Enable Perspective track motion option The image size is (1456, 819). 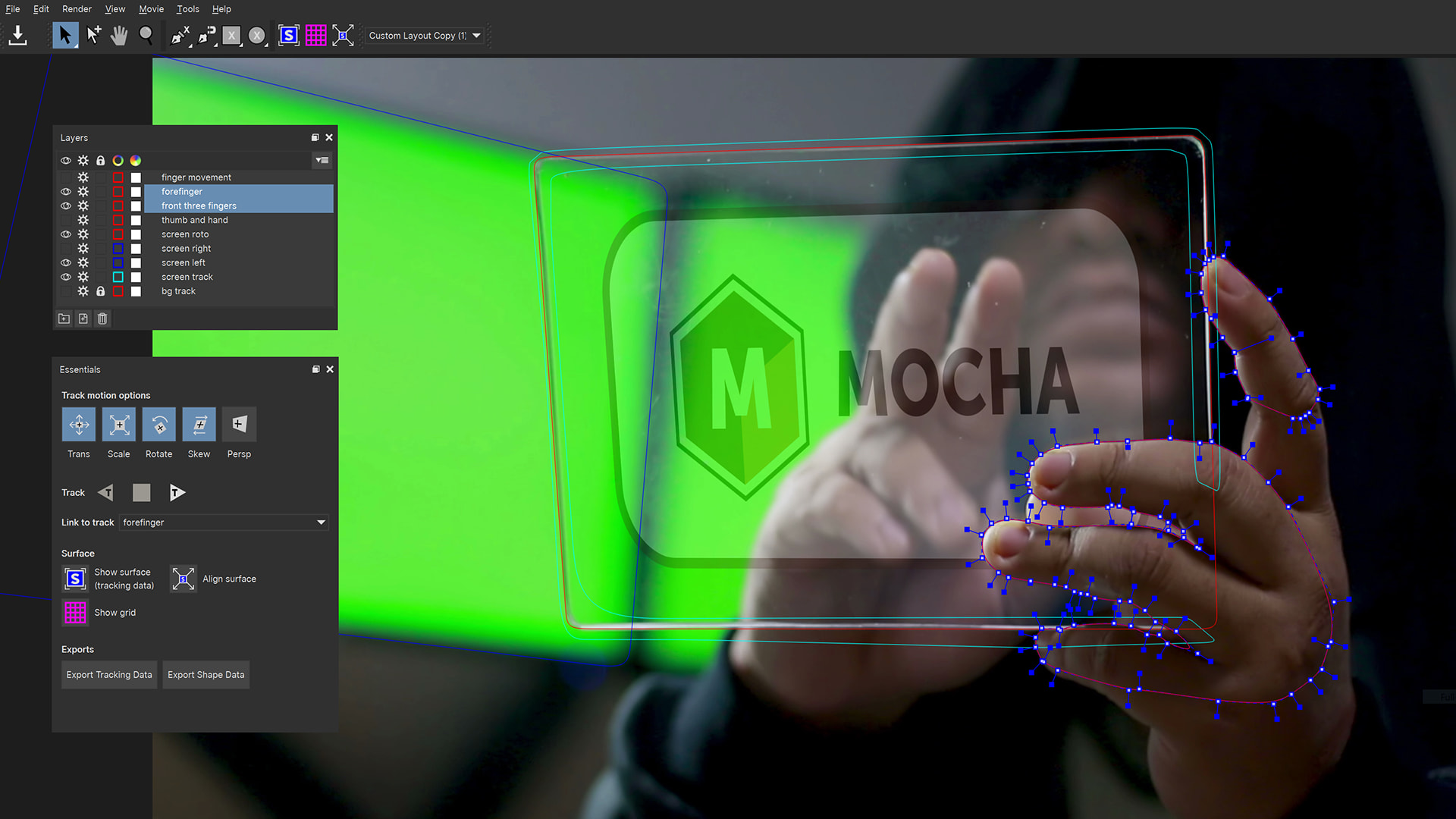(x=239, y=425)
